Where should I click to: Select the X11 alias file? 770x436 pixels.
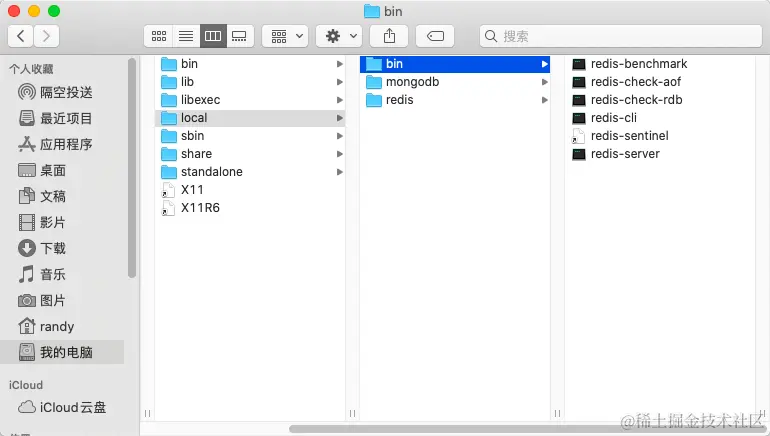(250, 190)
